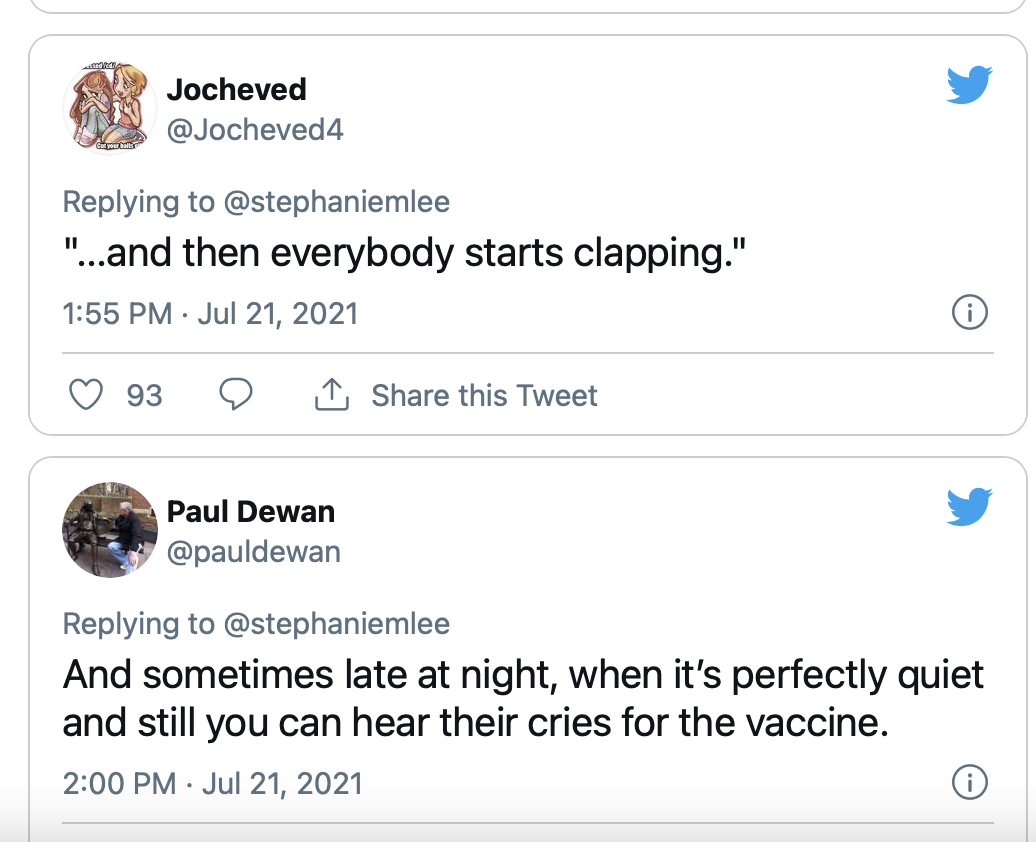
Task: Click the Twitter bird icon on Jocheved's tweet
Action: tap(969, 85)
